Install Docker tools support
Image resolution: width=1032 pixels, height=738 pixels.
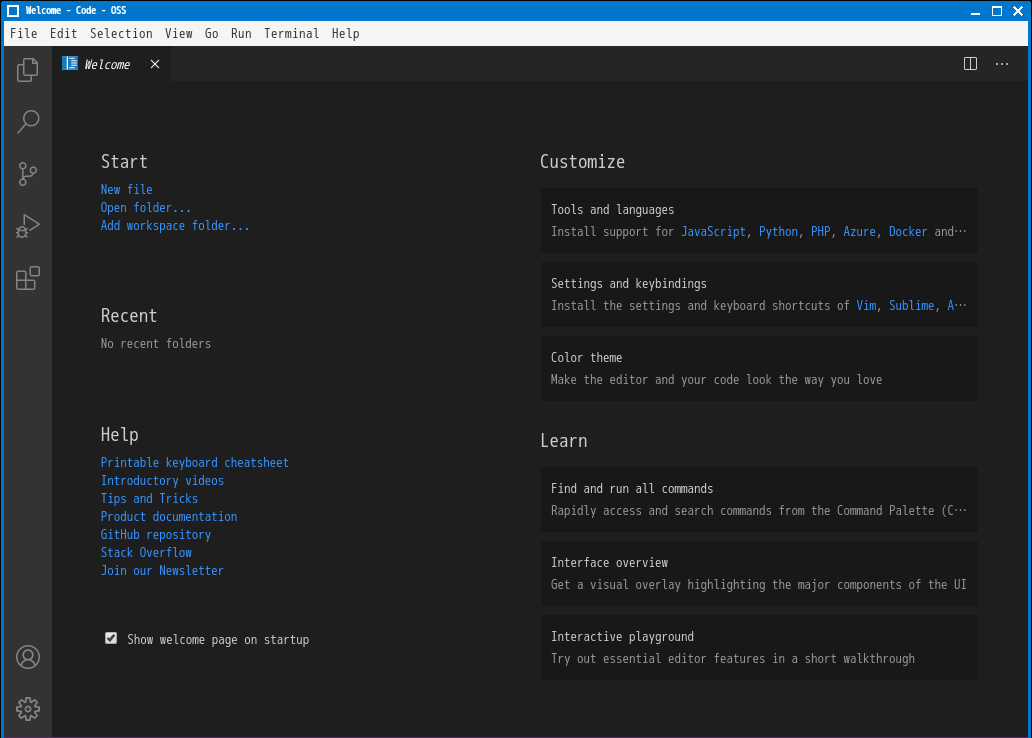click(x=908, y=232)
